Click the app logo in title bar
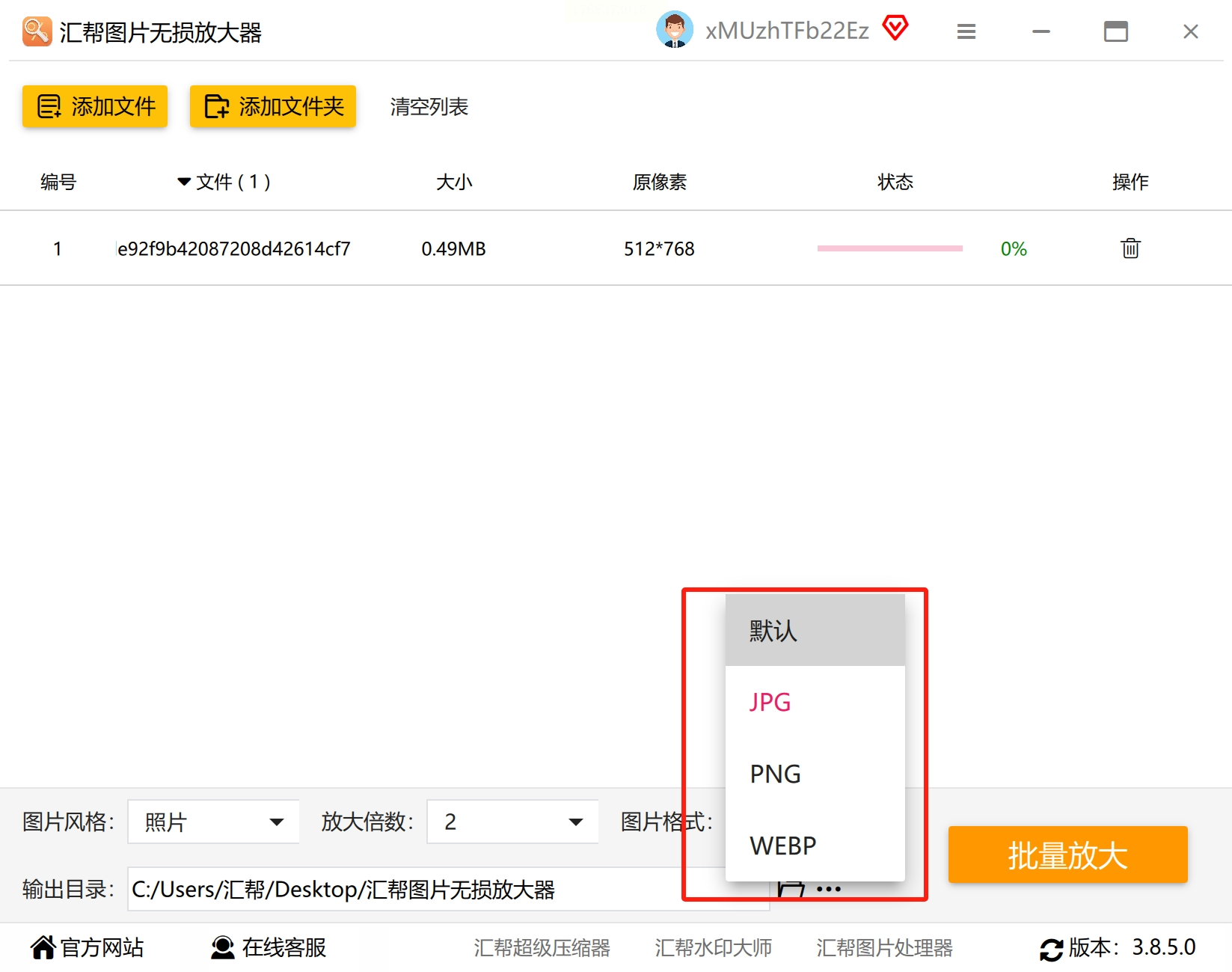The image size is (1232, 972). coord(37,31)
